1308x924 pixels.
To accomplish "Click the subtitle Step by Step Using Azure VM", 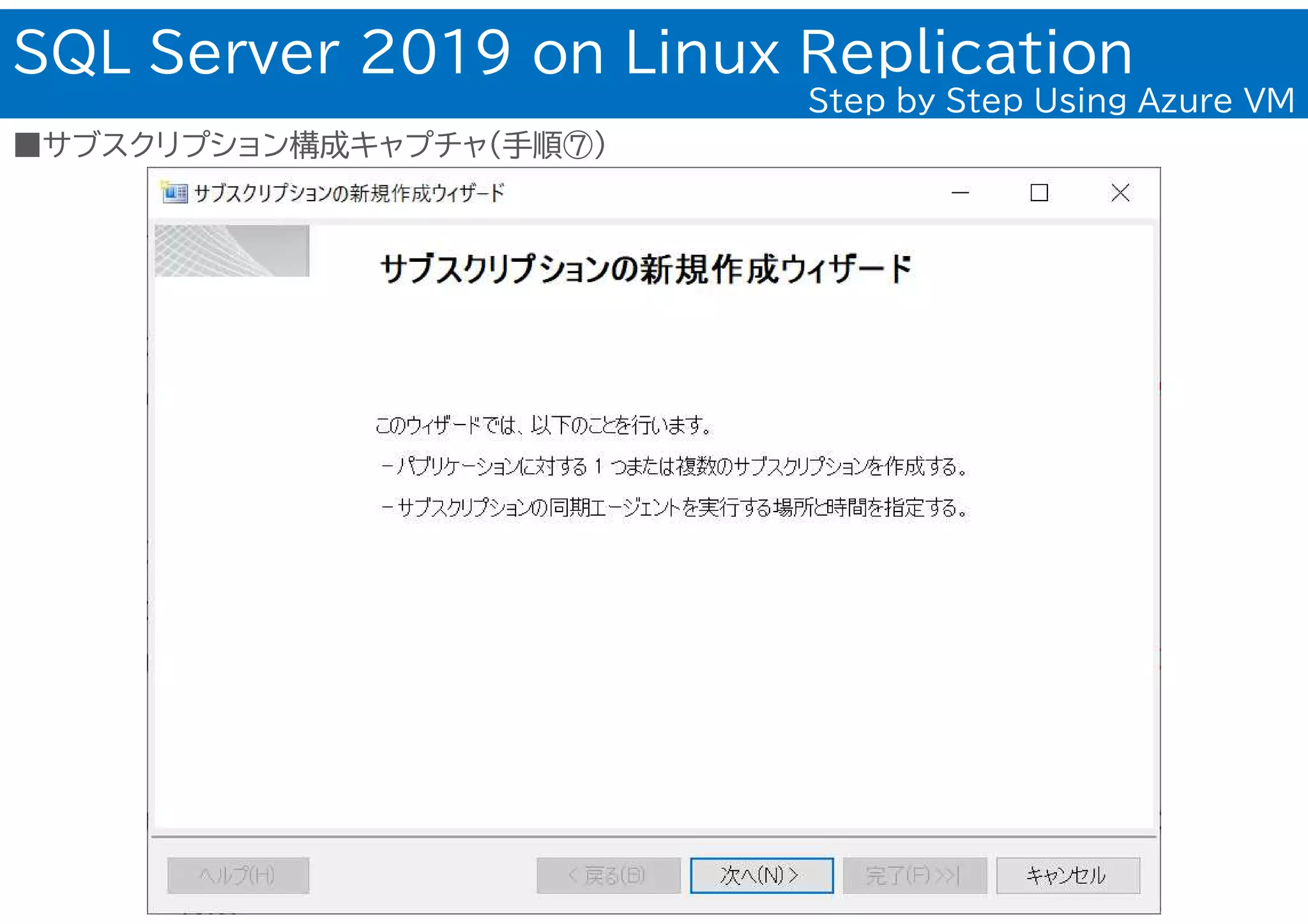I will pos(1051,100).
